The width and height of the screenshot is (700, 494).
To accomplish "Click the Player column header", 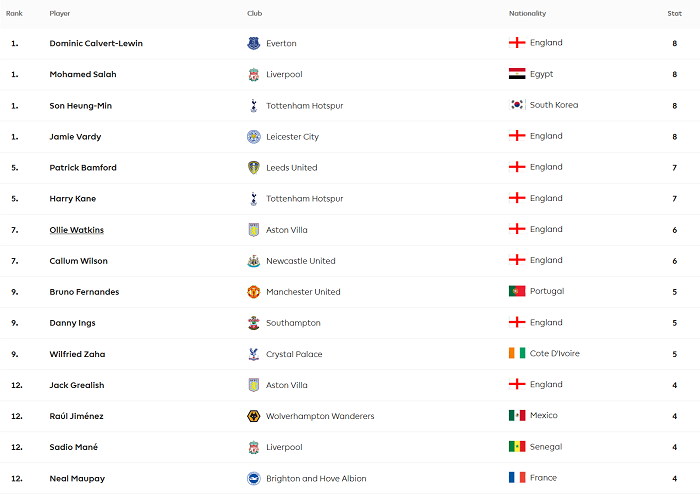I will coord(60,13).
